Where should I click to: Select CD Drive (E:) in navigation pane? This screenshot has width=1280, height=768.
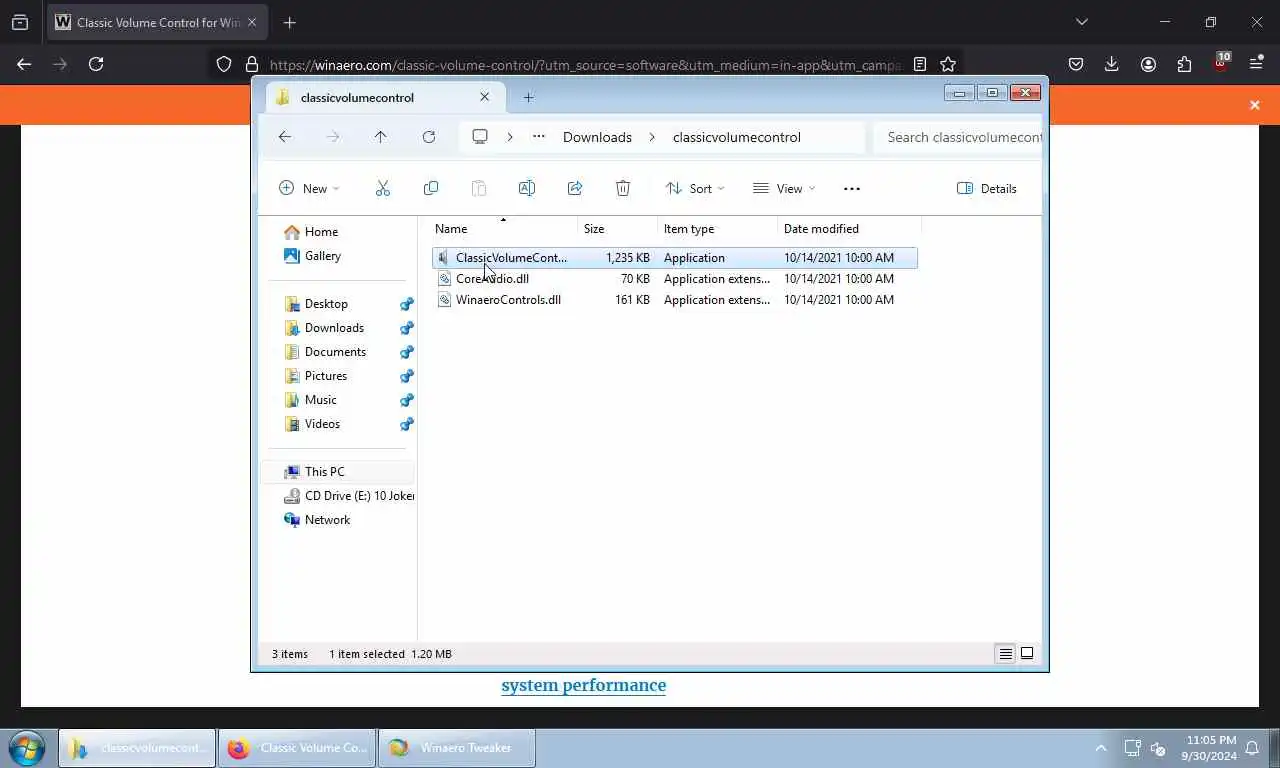pyautogui.click(x=349, y=495)
